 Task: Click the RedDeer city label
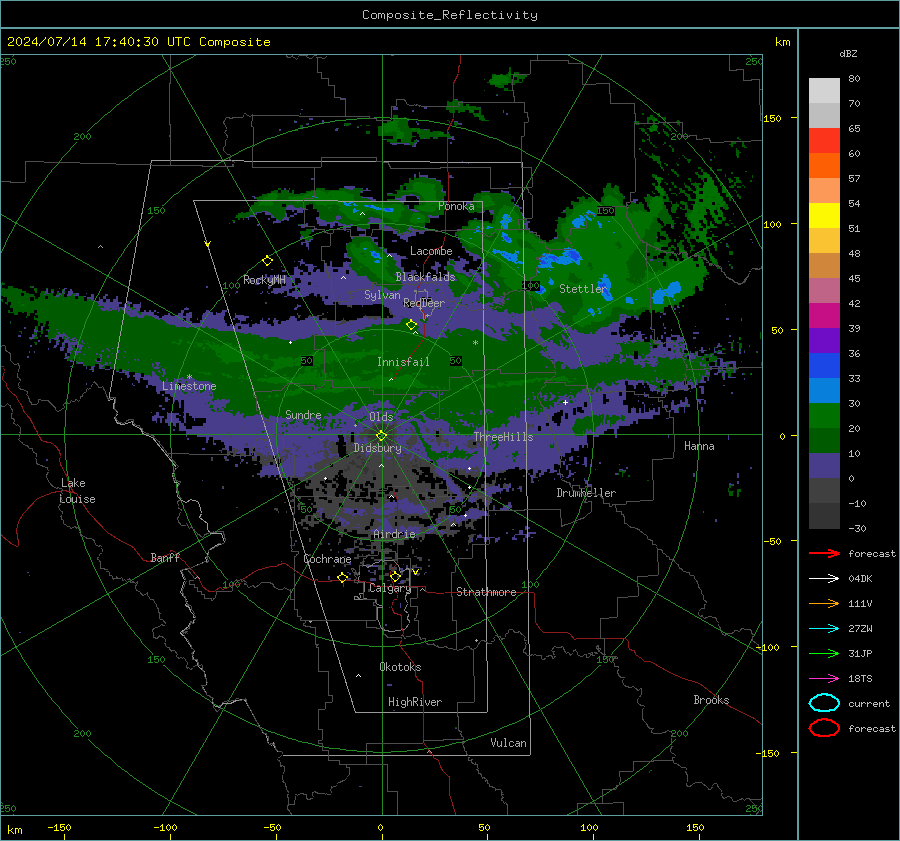click(x=424, y=303)
